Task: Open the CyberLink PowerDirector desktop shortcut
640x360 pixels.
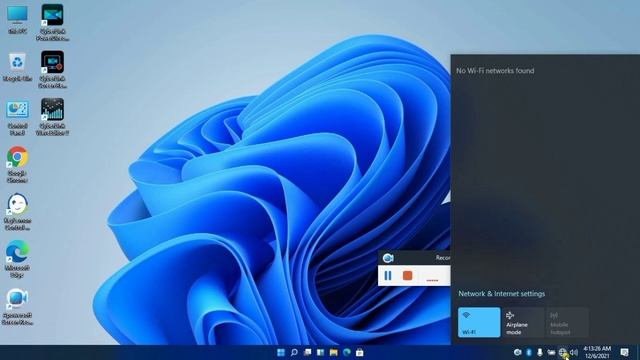Action: (52, 22)
